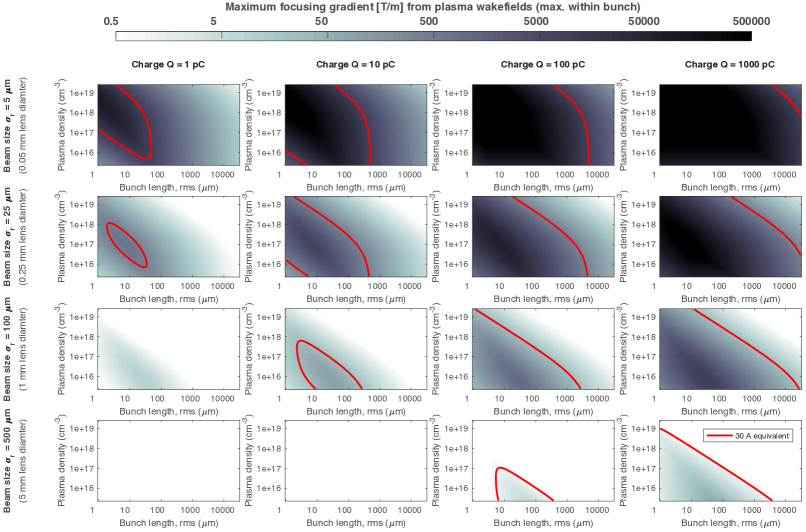Click the row label 'Beam size σr = 100 µm'
806x532 pixels.
pos(7,349)
